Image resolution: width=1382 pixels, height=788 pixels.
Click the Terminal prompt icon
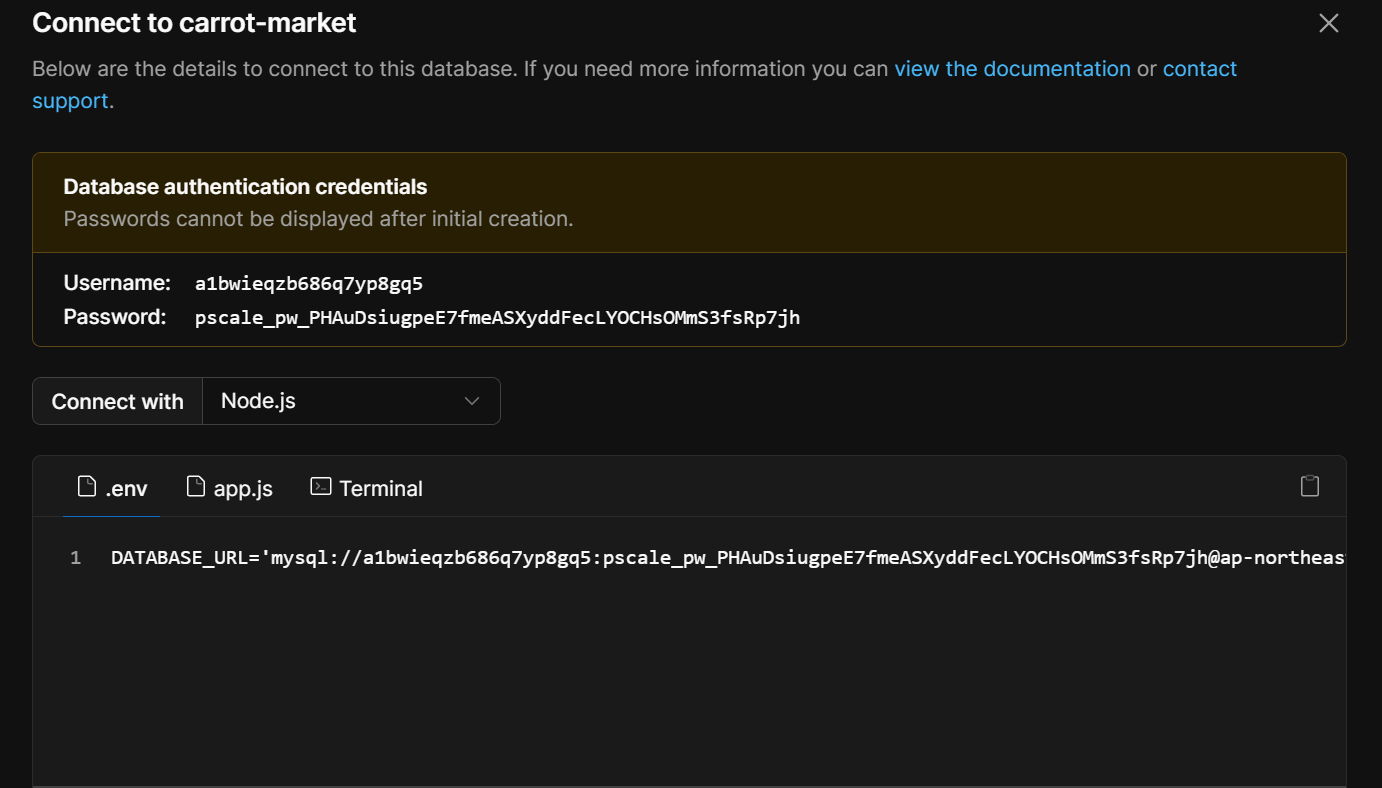tap(321, 487)
